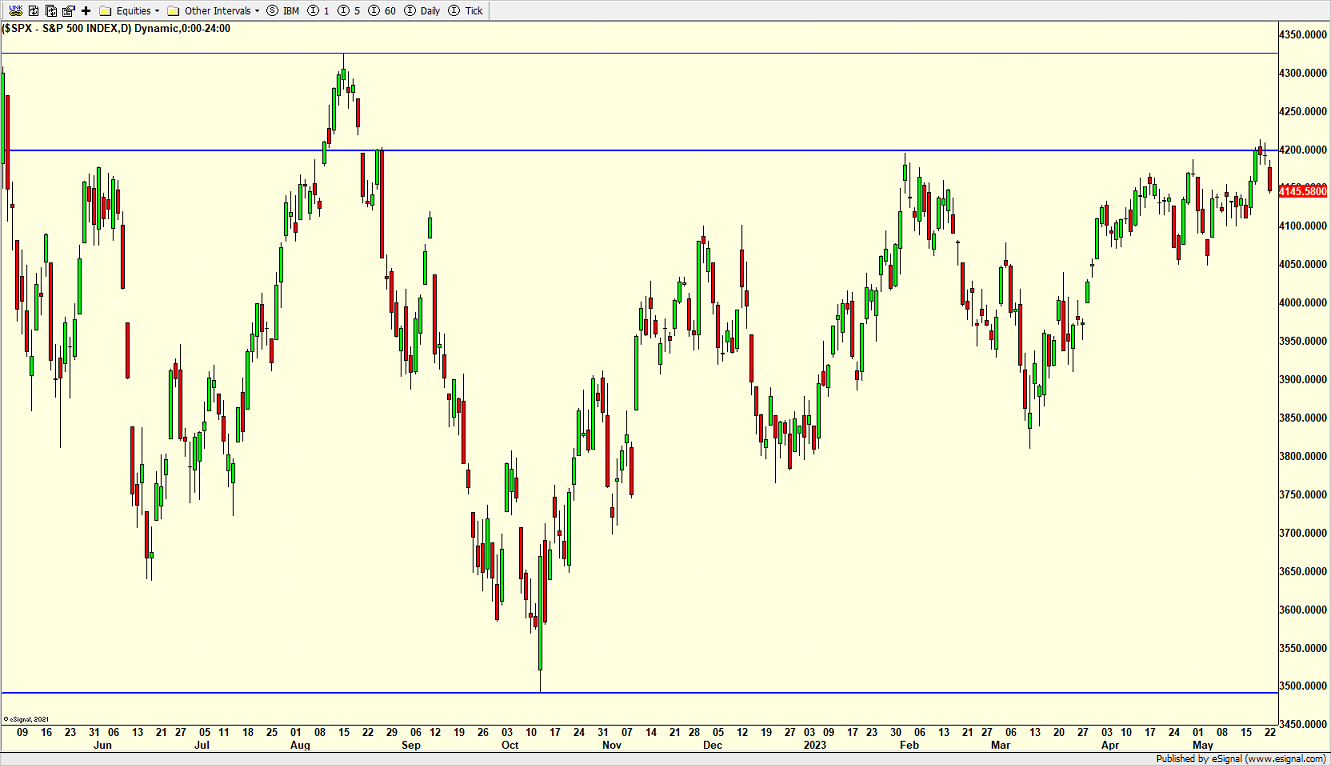
Task: Click the duplicate chart window icon
Action: (x=50, y=10)
